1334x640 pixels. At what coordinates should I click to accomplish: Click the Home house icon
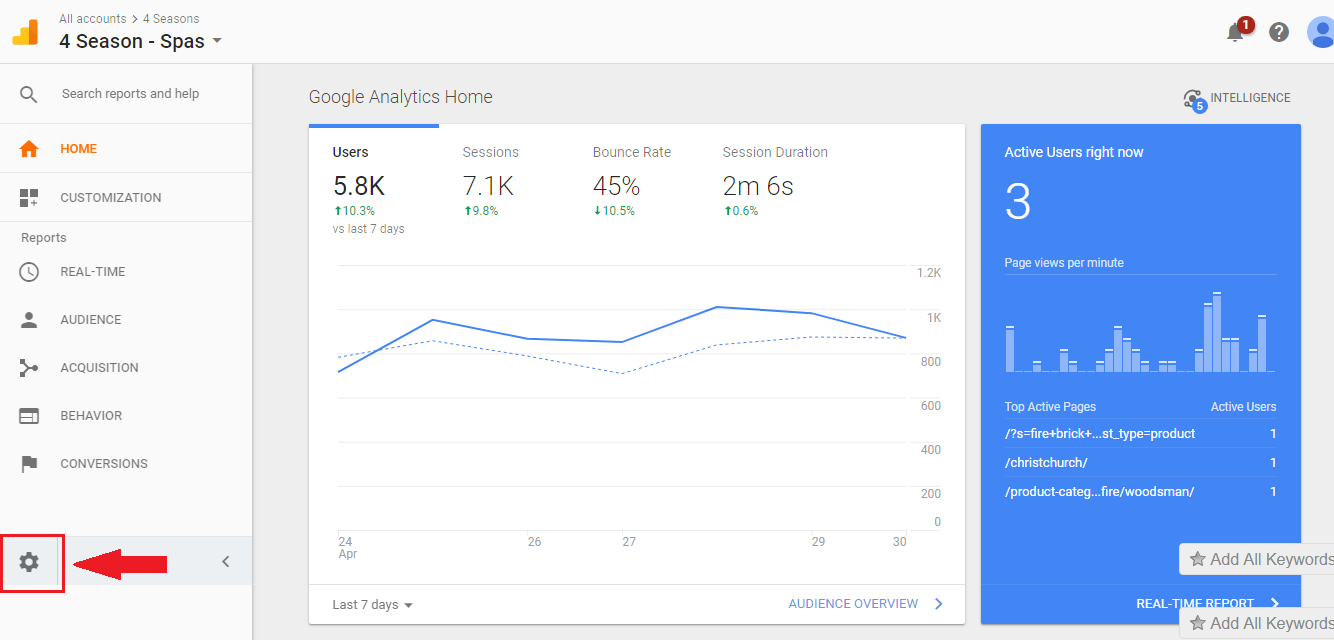29,149
